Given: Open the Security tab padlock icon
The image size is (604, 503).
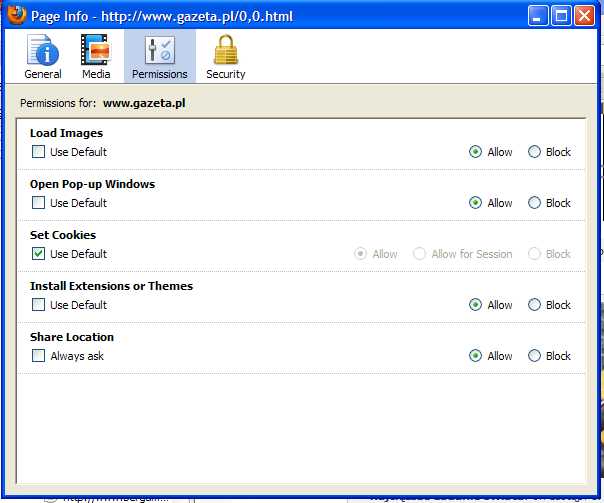Looking at the screenshot, I should 226,50.
